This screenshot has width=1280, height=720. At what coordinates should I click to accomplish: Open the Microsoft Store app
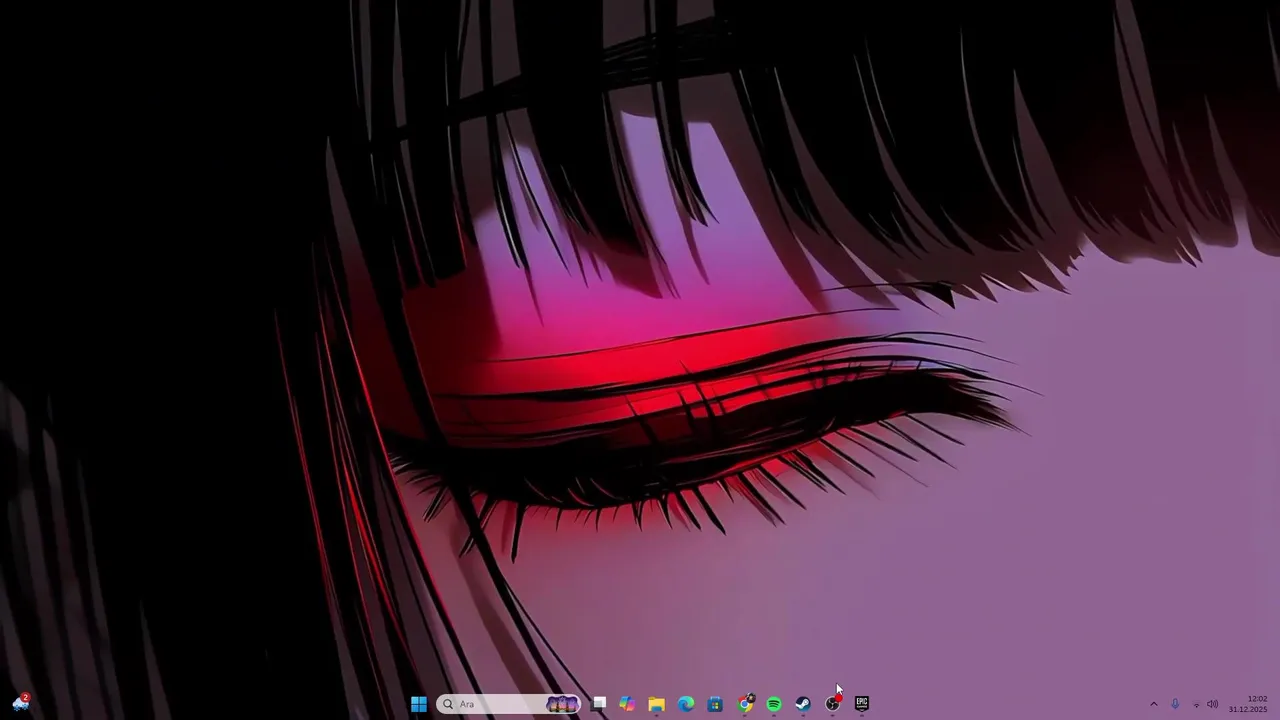click(715, 704)
